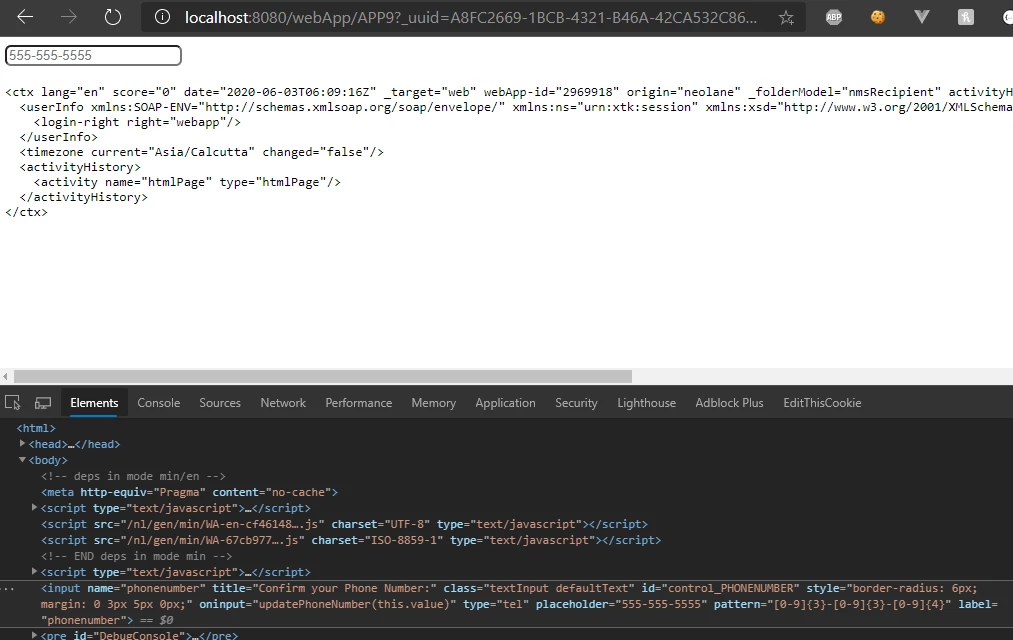Select the 'deps in mode min/en' comment node
Screen dimensions: 1013x640
(x=133, y=476)
